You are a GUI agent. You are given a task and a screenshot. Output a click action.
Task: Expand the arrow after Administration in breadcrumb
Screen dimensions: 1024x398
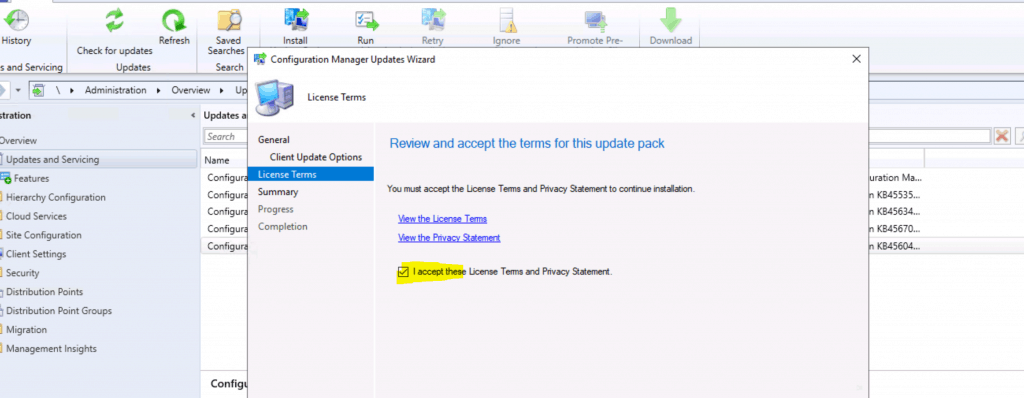pos(159,90)
